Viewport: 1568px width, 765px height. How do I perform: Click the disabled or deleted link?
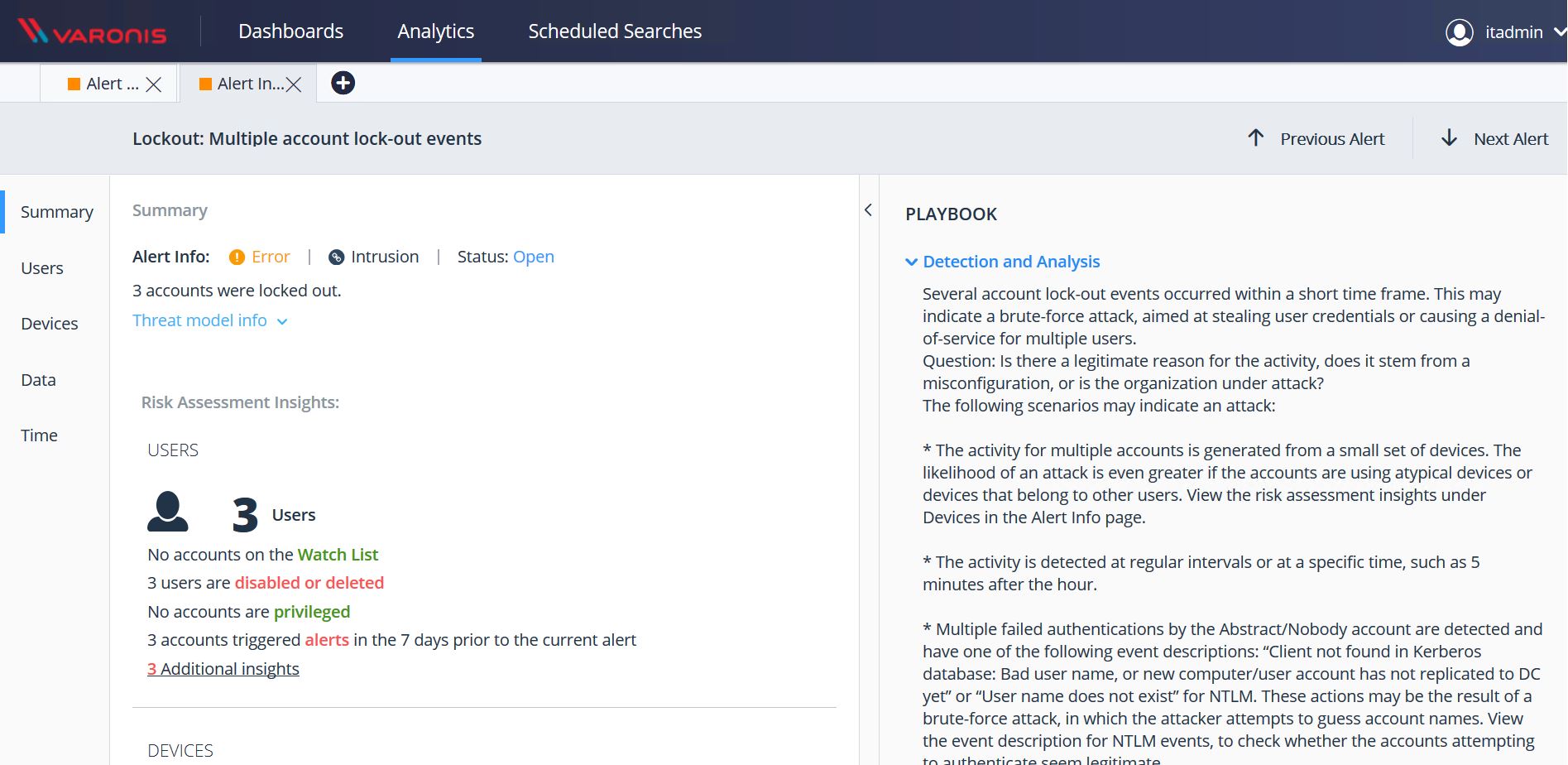click(x=309, y=583)
